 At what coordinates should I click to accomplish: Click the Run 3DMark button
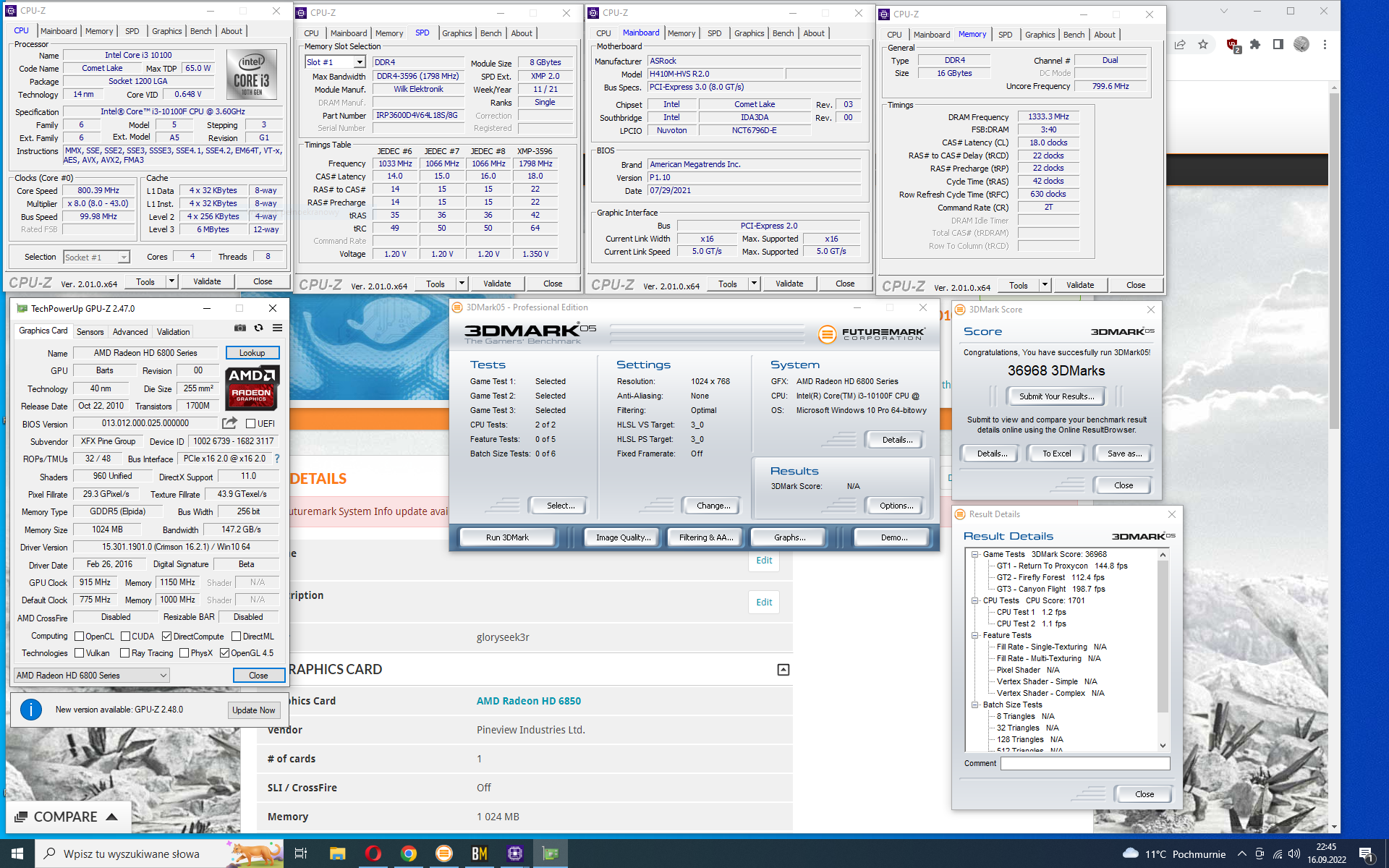point(507,537)
